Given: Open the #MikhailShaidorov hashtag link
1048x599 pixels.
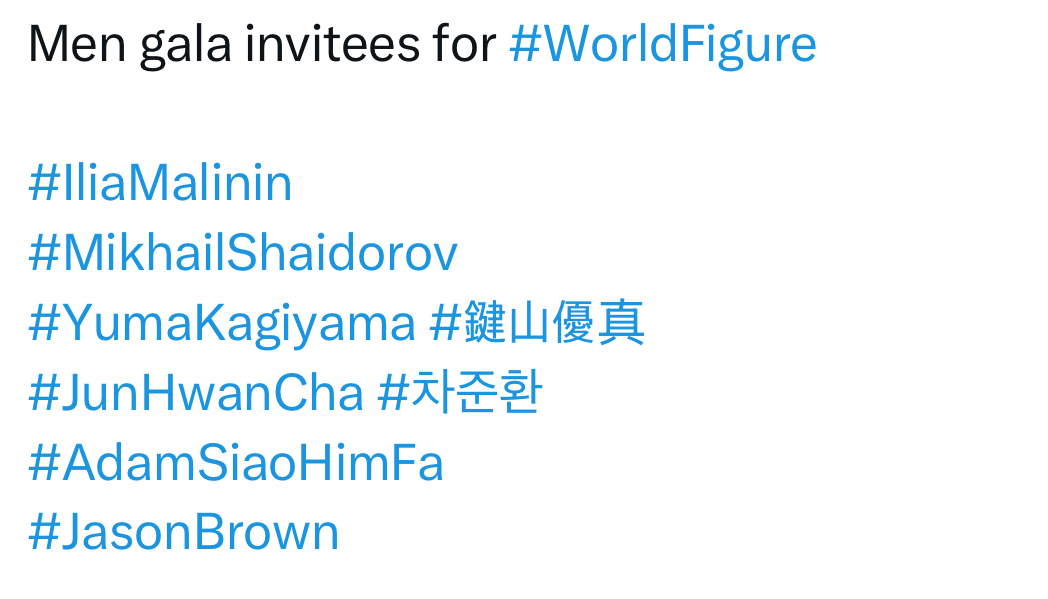Looking at the screenshot, I should point(243,254).
